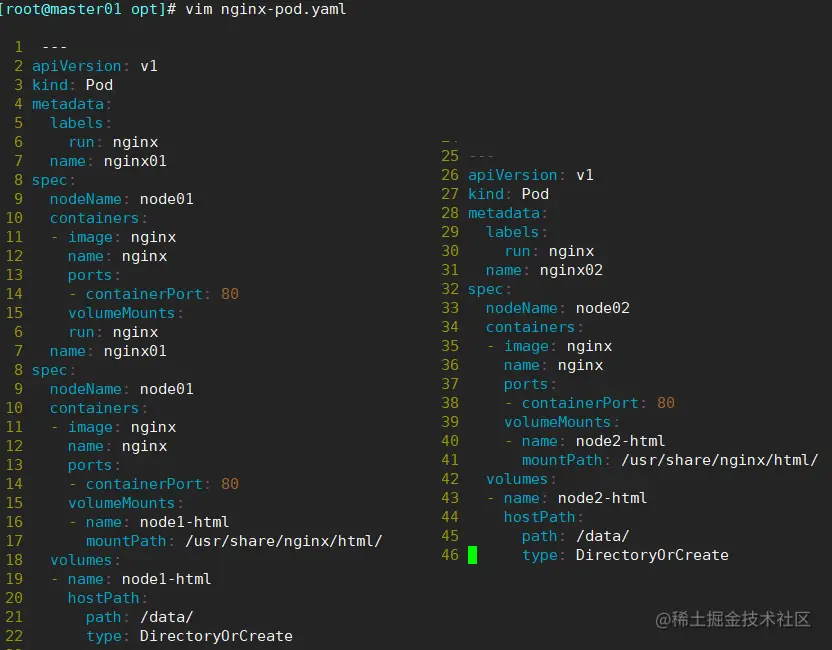Screen dimensions: 832x650
Task: Select the kind: Pod text
Action: pos(71,84)
